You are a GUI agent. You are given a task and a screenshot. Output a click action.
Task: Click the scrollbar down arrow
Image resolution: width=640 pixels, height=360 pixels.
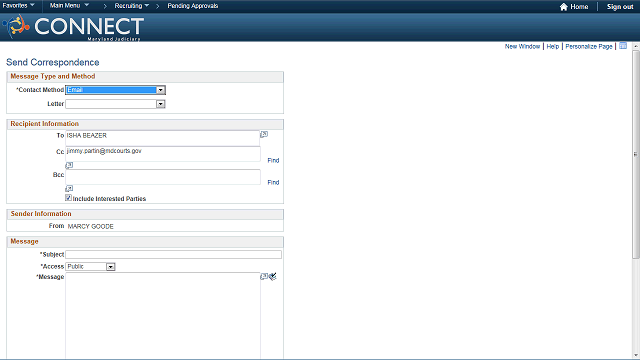coord(636,356)
